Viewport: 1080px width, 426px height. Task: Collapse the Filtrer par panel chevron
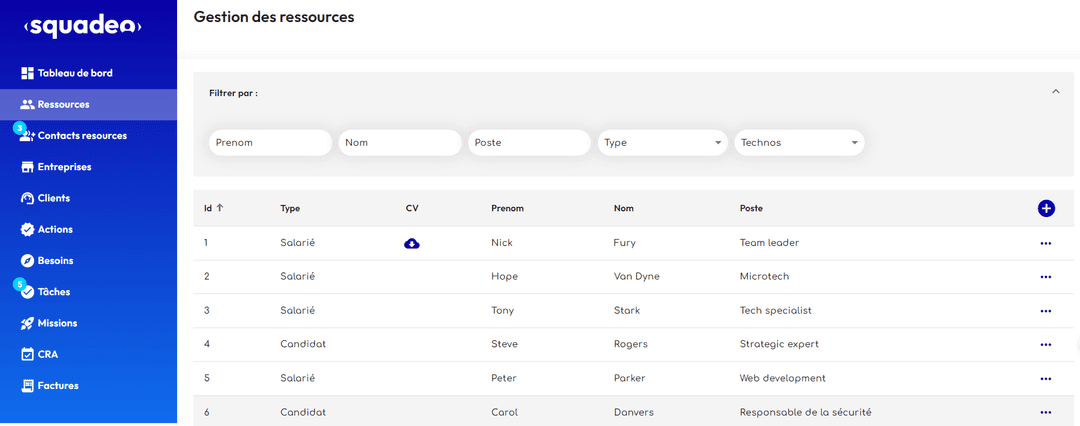(x=1055, y=92)
